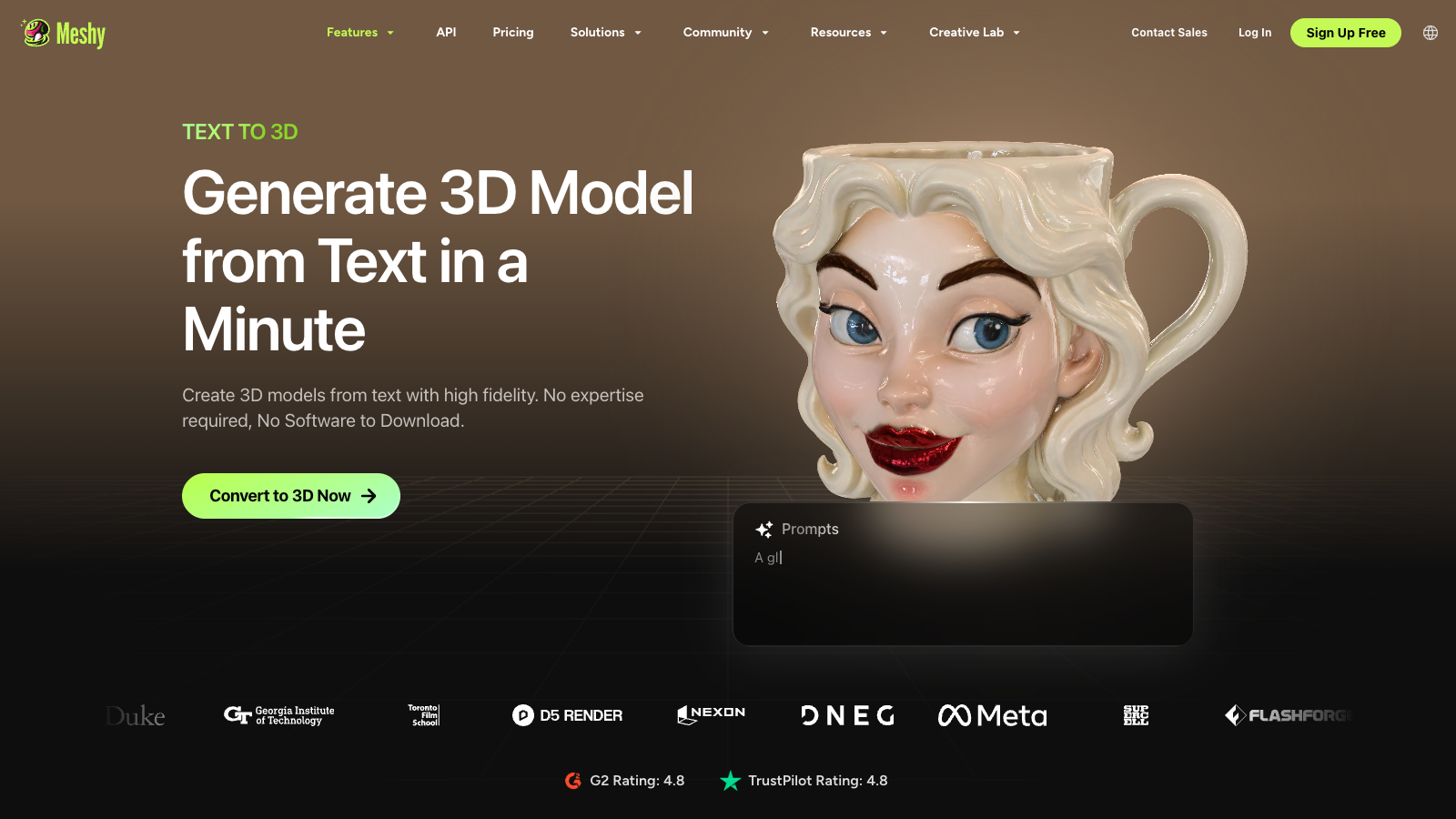Go to the Pricing page
The height and width of the screenshot is (819, 1456).
[x=513, y=33]
